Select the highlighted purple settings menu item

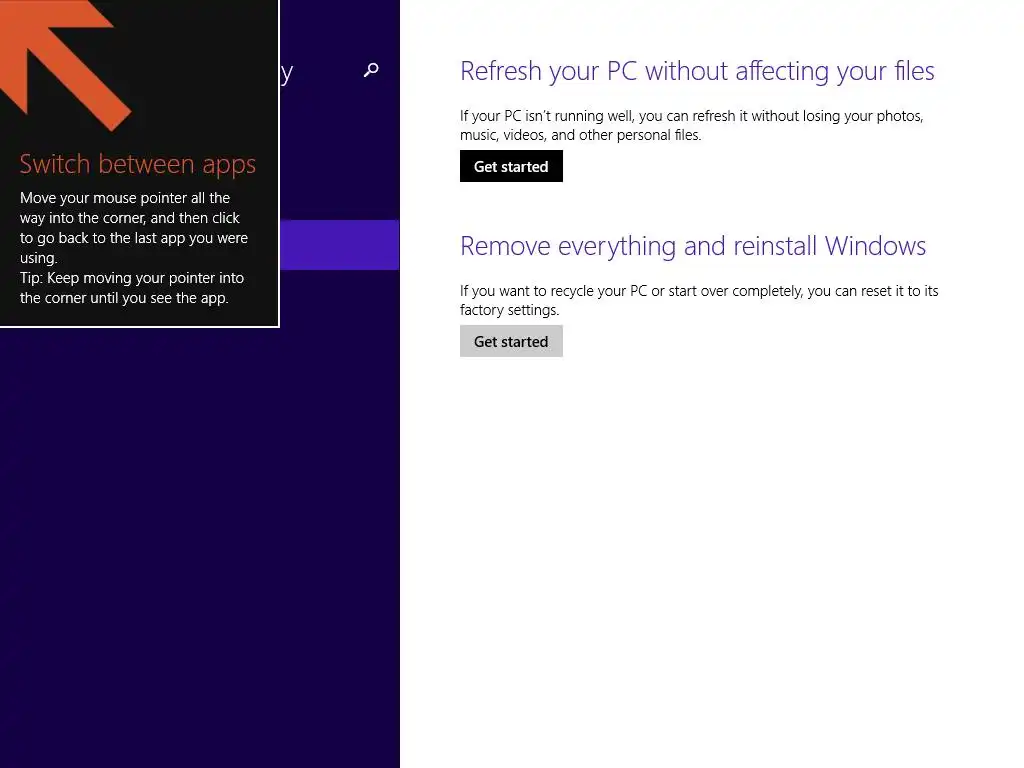pos(340,245)
